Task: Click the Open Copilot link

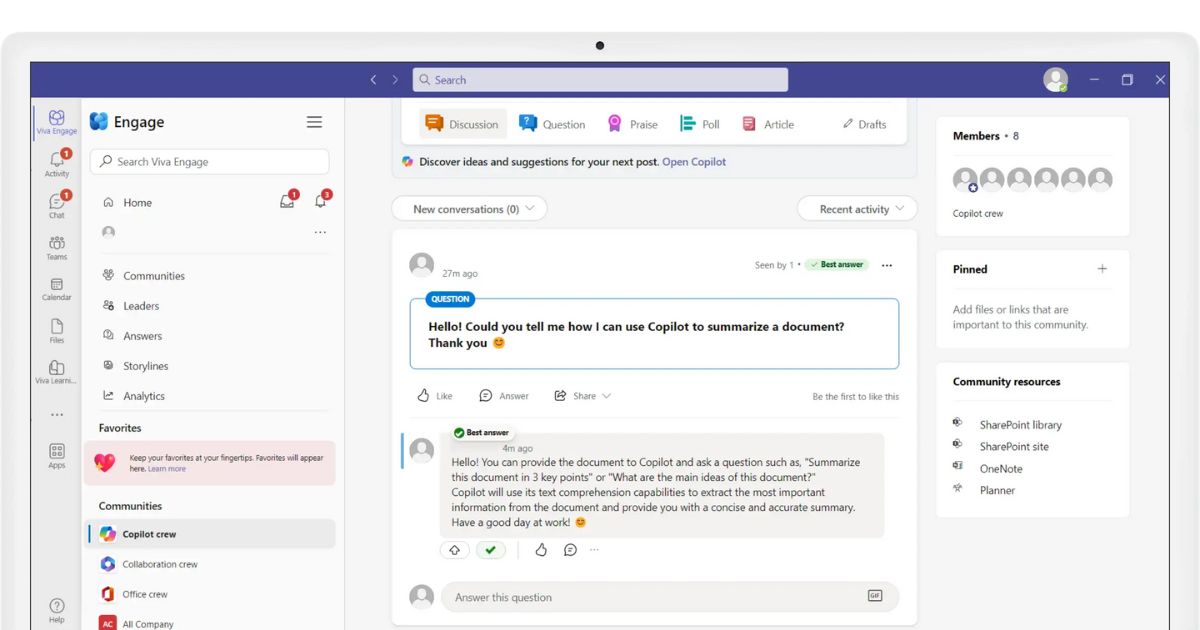Action: [x=694, y=162]
